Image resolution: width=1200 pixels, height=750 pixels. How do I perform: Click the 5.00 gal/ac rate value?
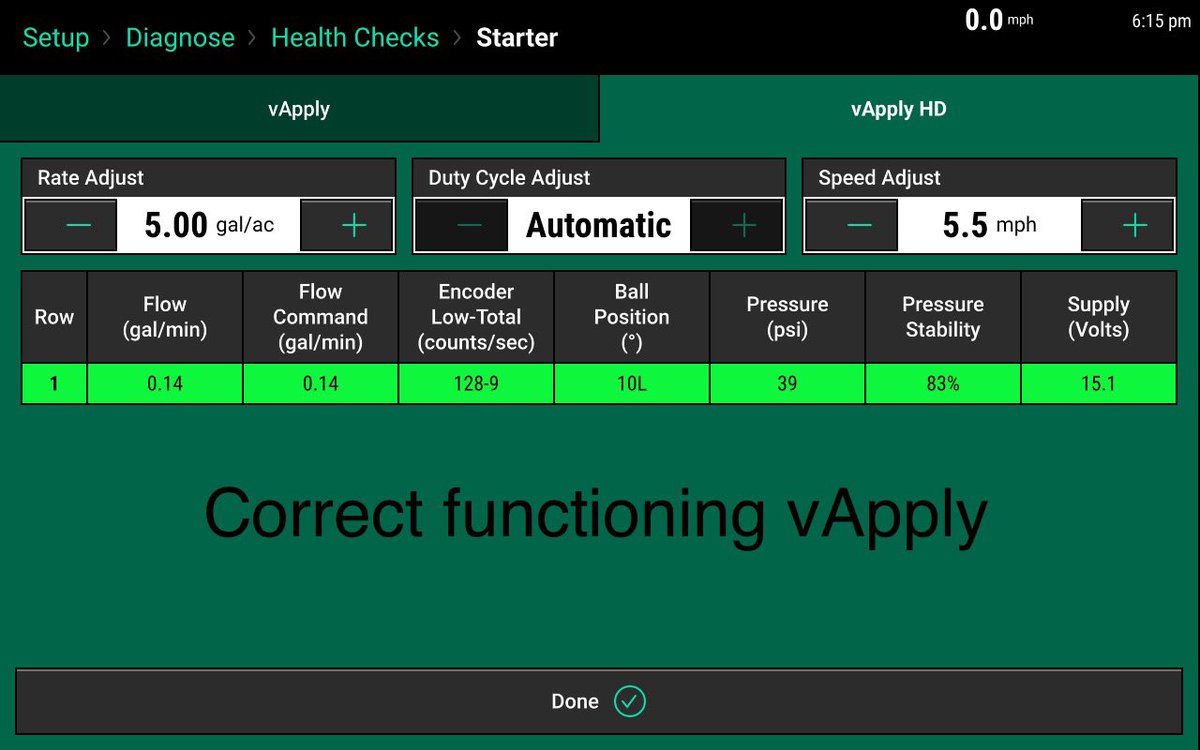point(209,225)
